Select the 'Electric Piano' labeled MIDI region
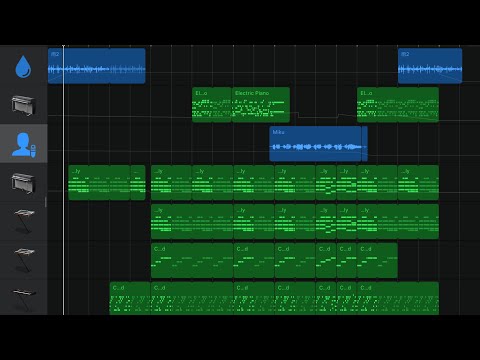The image size is (480, 360). [261, 105]
